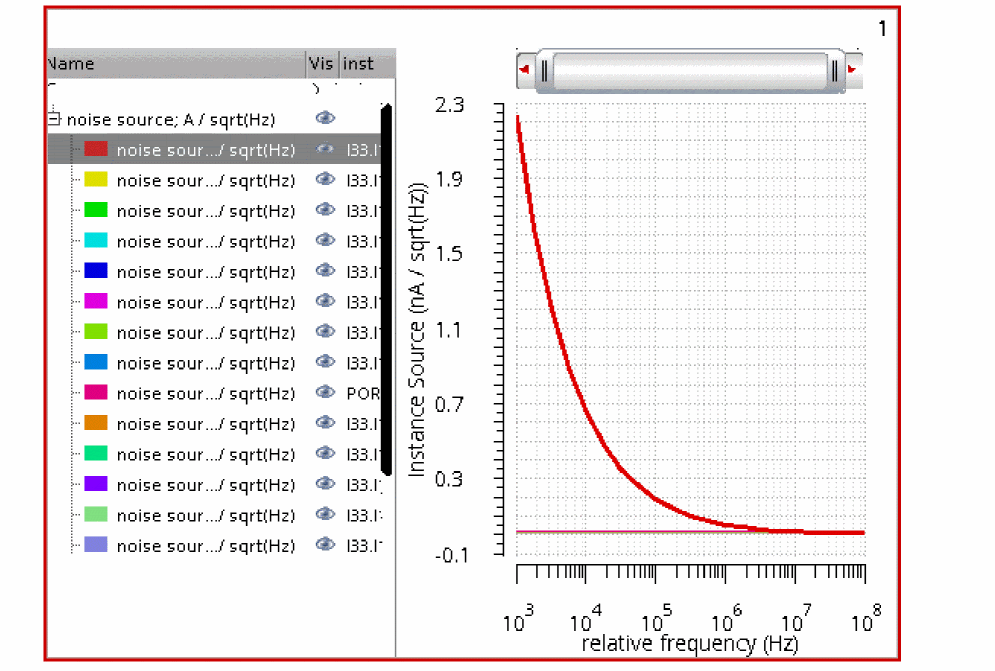
Task: Toggle the eye icon on the orange trace row
Action: click(x=325, y=423)
